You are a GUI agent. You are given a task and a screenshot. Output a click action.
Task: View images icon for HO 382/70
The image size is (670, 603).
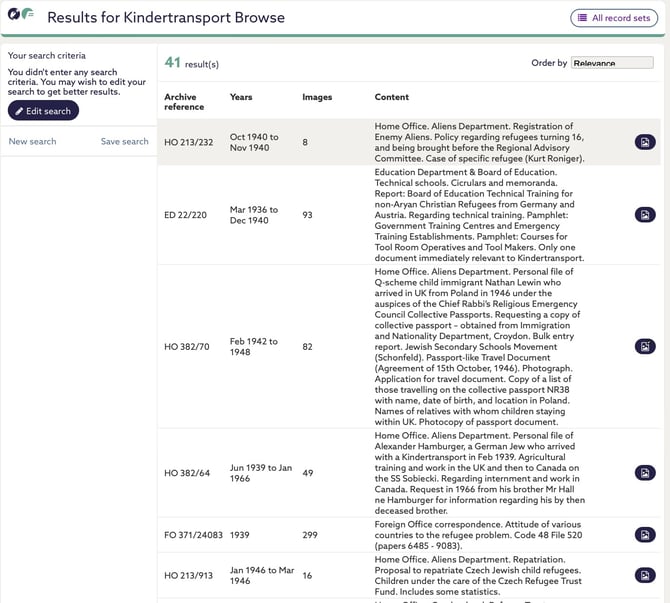tap(645, 346)
